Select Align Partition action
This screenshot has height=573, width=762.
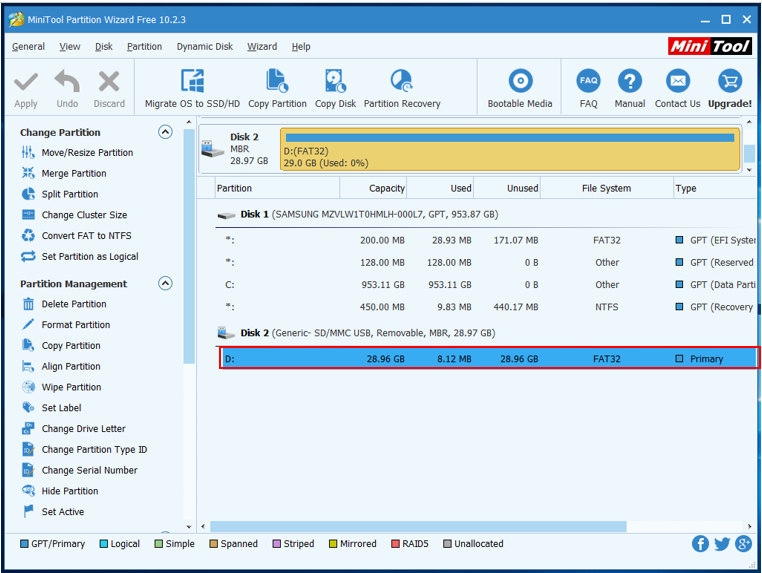[61, 366]
